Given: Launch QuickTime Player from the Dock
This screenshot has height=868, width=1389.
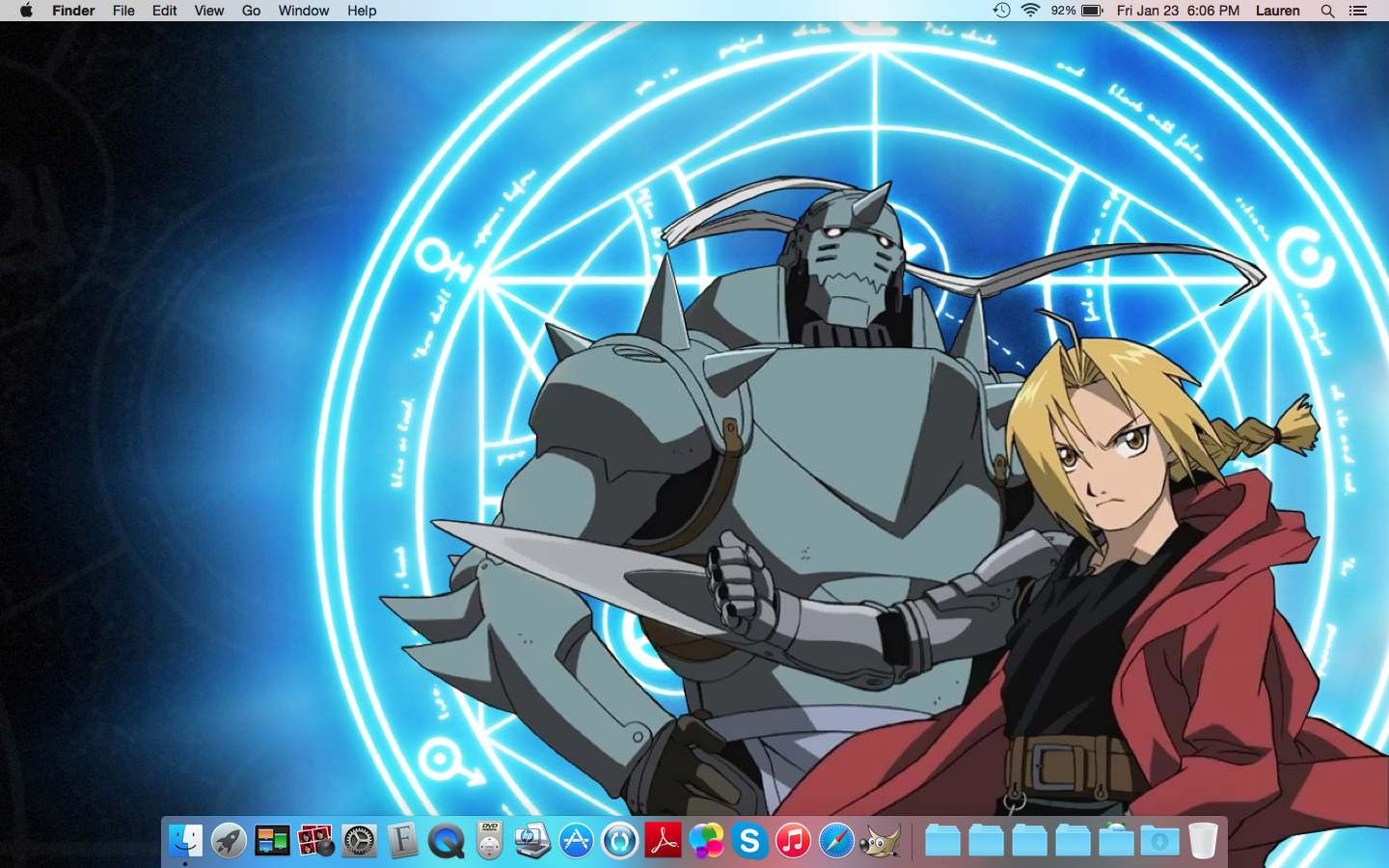Looking at the screenshot, I should 446,841.
